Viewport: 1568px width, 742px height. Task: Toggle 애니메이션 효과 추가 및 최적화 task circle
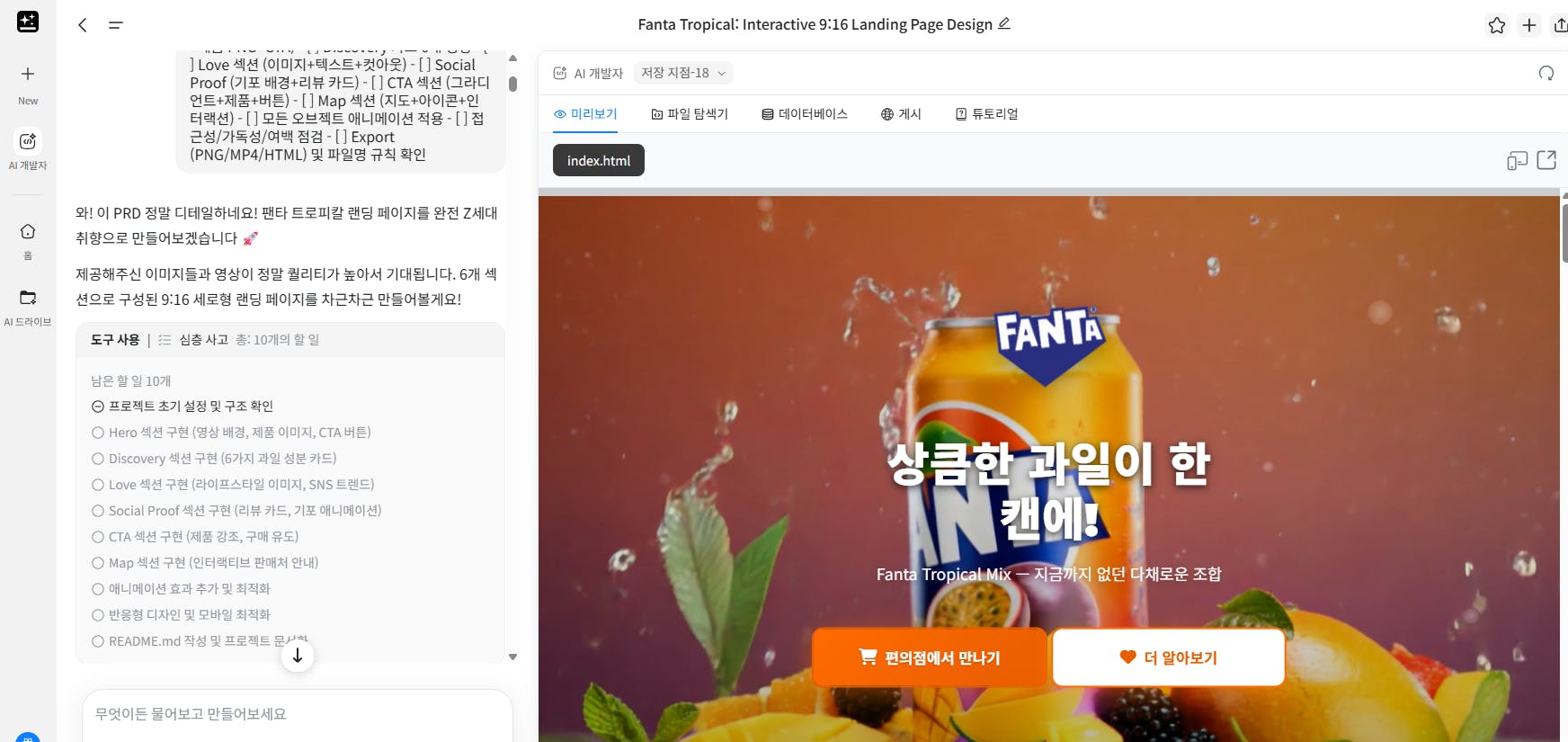(98, 589)
